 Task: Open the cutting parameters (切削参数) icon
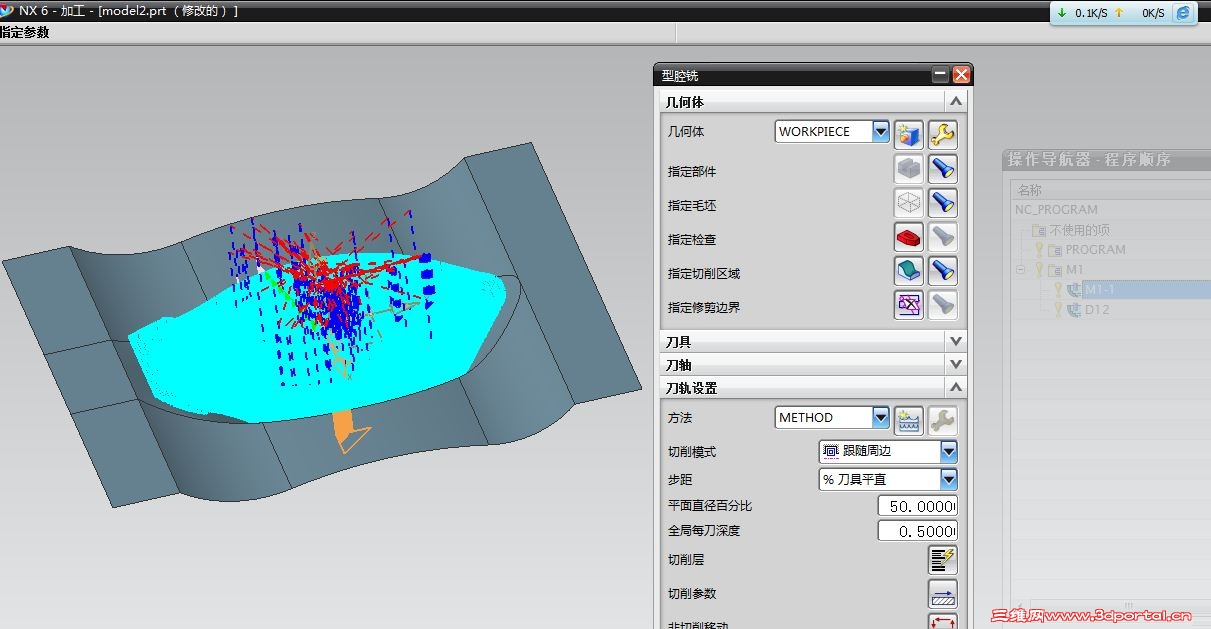942,594
